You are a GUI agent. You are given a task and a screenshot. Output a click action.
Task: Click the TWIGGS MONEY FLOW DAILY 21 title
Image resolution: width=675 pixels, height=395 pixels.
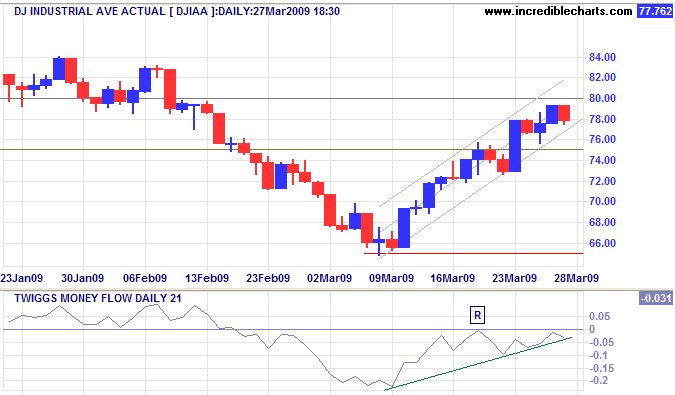(98, 298)
